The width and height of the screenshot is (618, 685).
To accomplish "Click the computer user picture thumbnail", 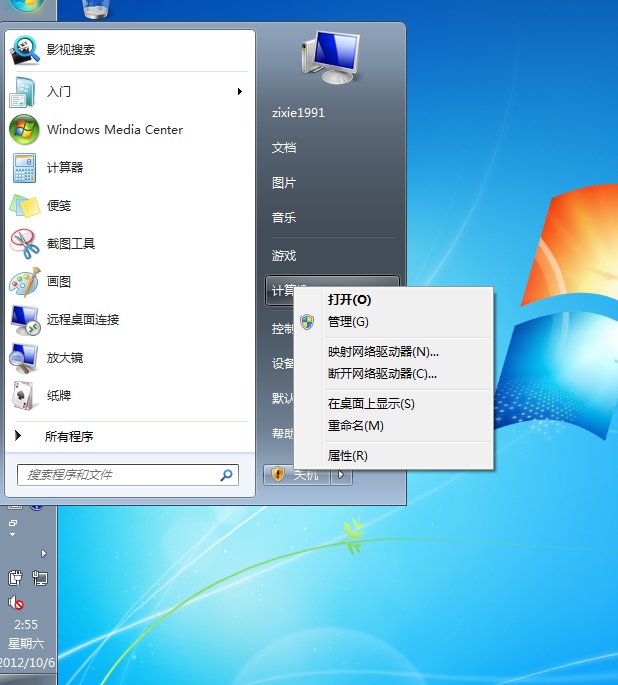I will click(x=331, y=57).
